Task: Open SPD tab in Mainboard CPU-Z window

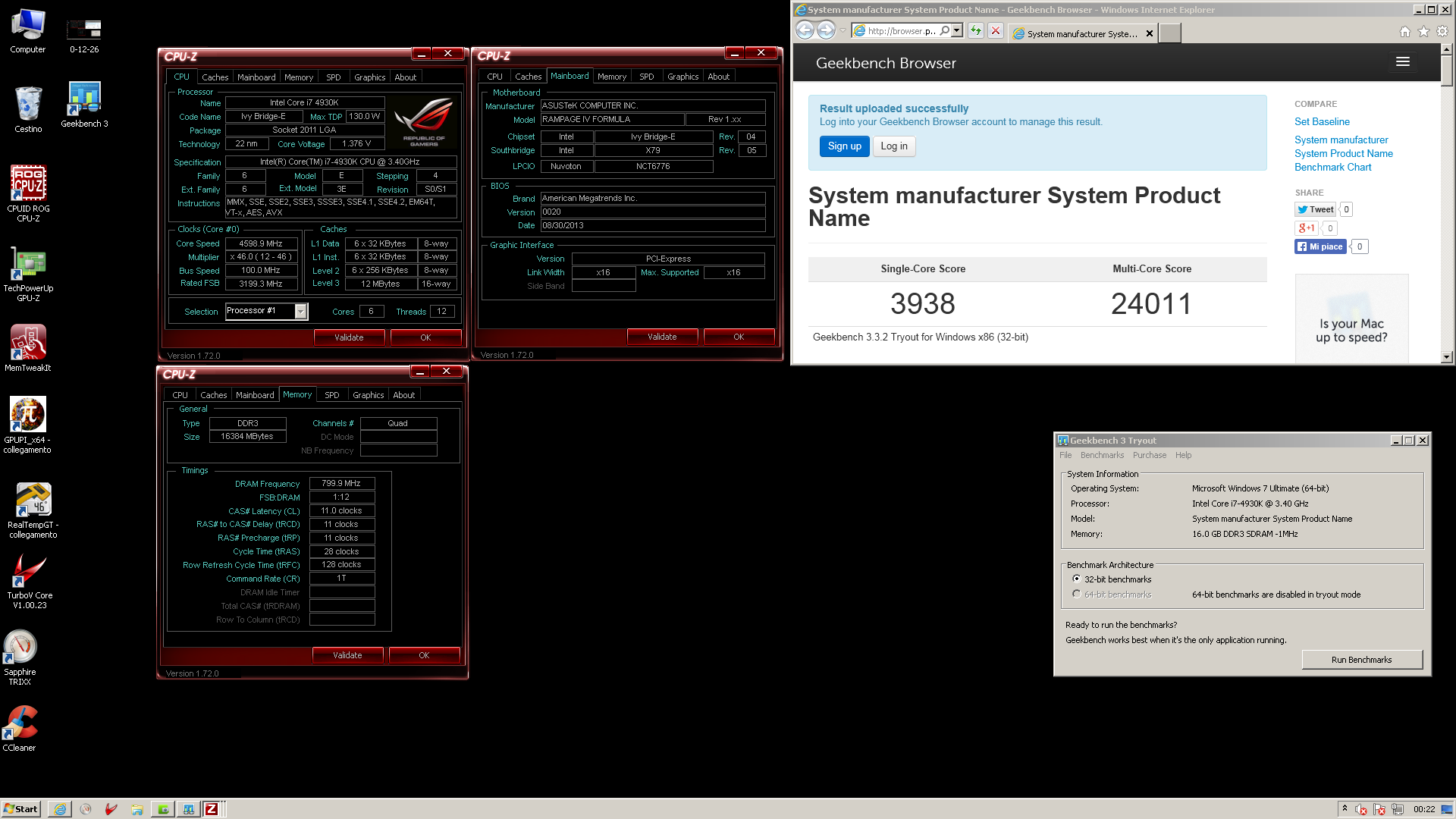Action: pyautogui.click(x=646, y=77)
